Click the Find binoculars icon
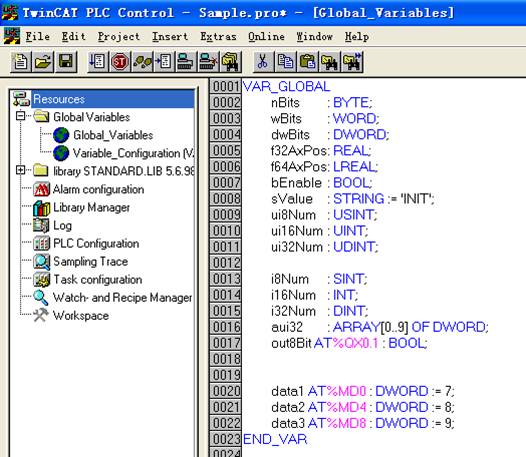This screenshot has height=457, width=526. point(330,62)
